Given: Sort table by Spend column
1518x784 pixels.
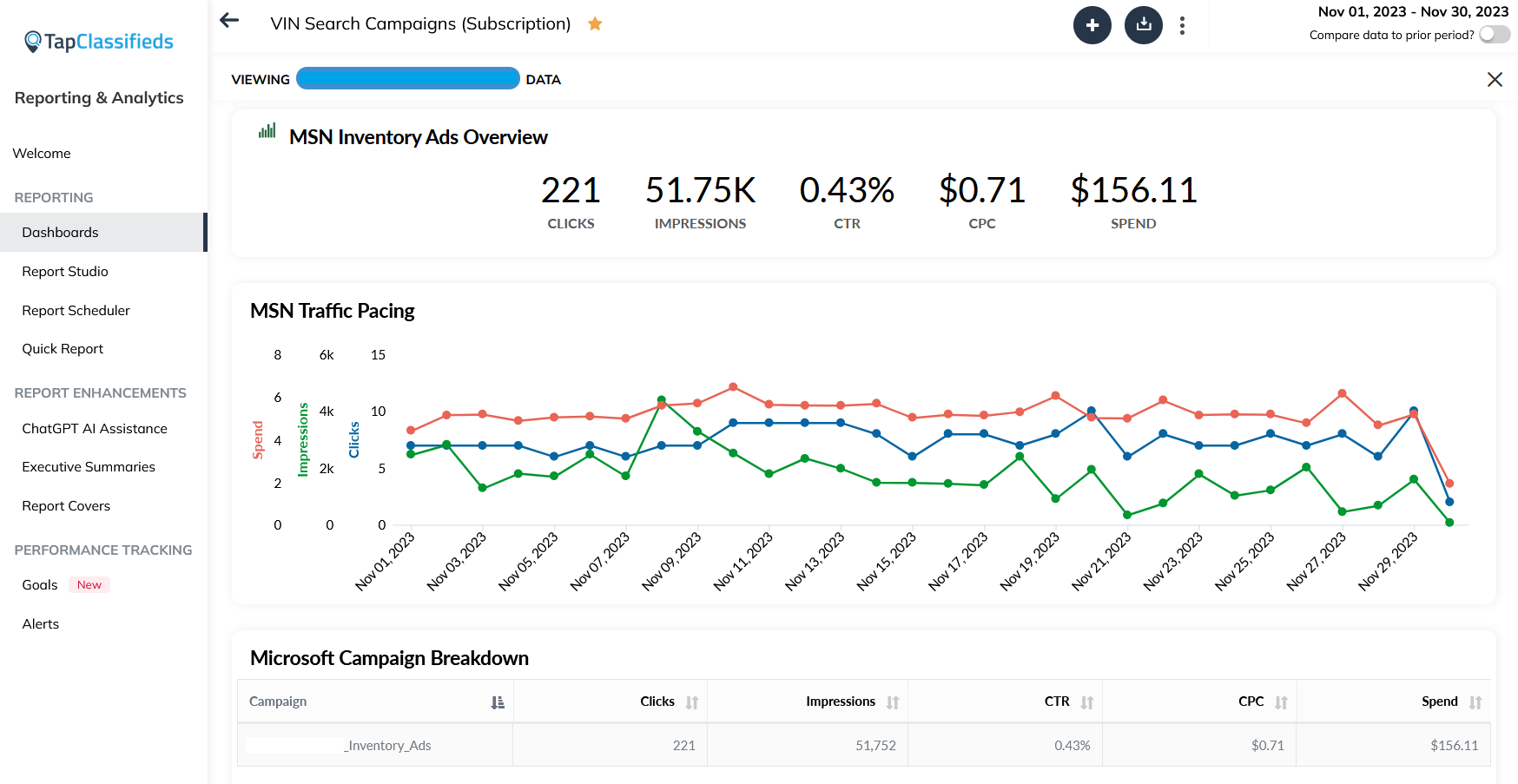Looking at the screenshot, I should click(x=1475, y=702).
